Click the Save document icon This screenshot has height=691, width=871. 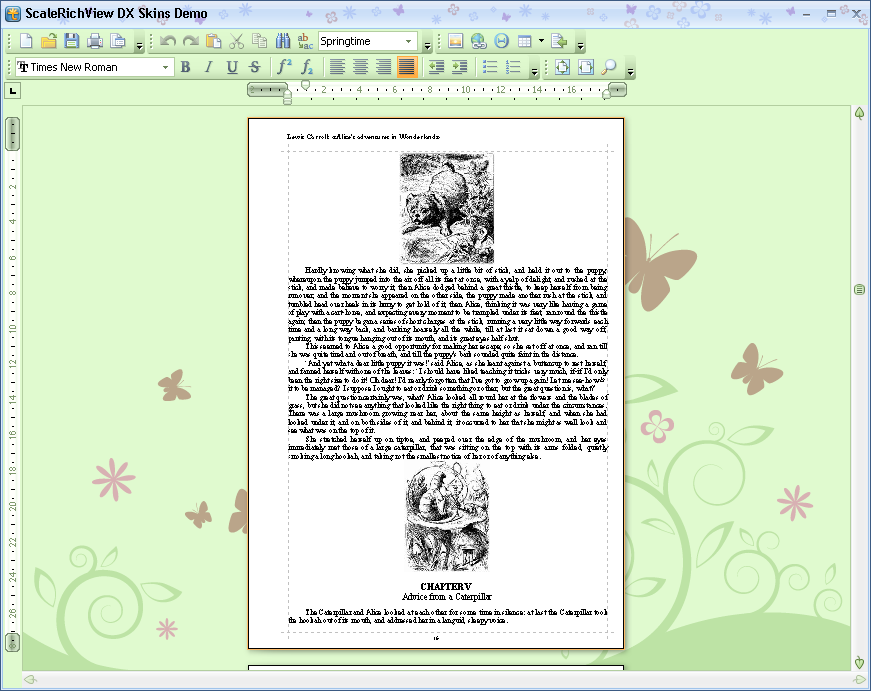coord(71,41)
